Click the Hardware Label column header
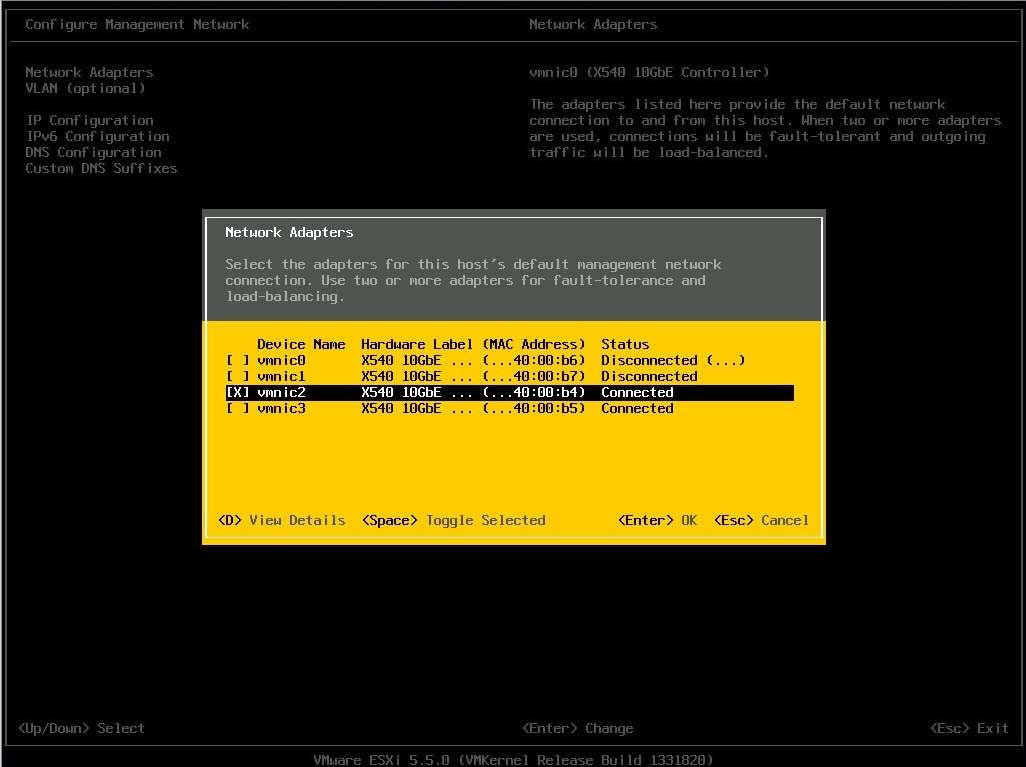The image size is (1026, 767). click(x=417, y=344)
